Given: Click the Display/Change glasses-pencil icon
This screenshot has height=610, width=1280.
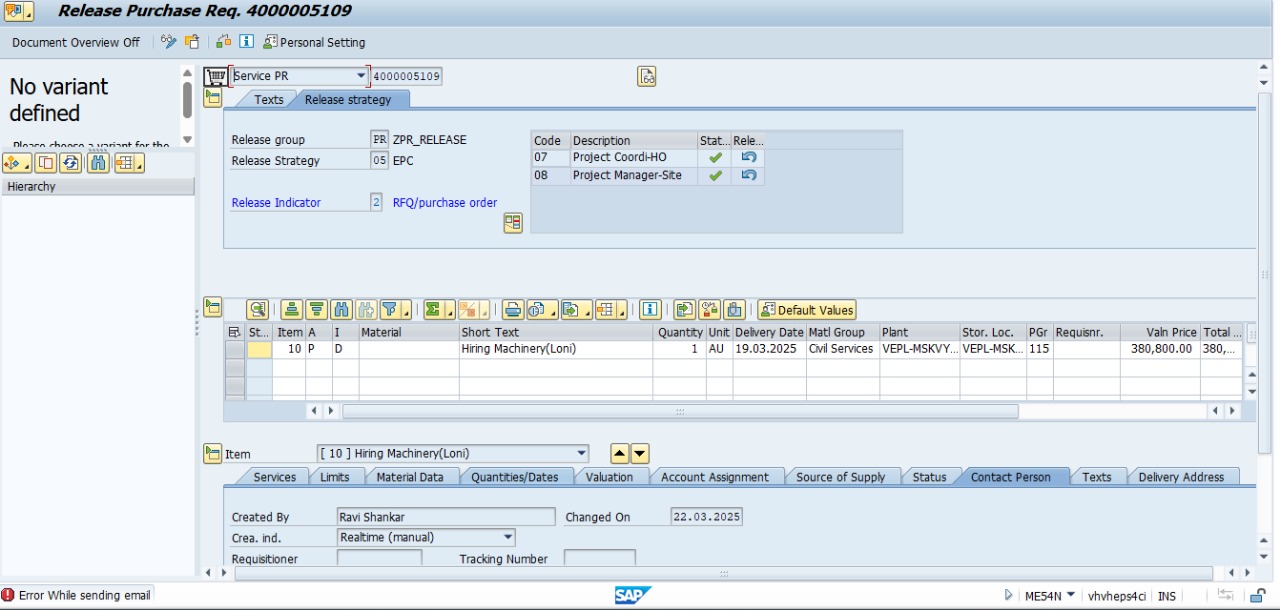Looking at the screenshot, I should pos(168,42).
